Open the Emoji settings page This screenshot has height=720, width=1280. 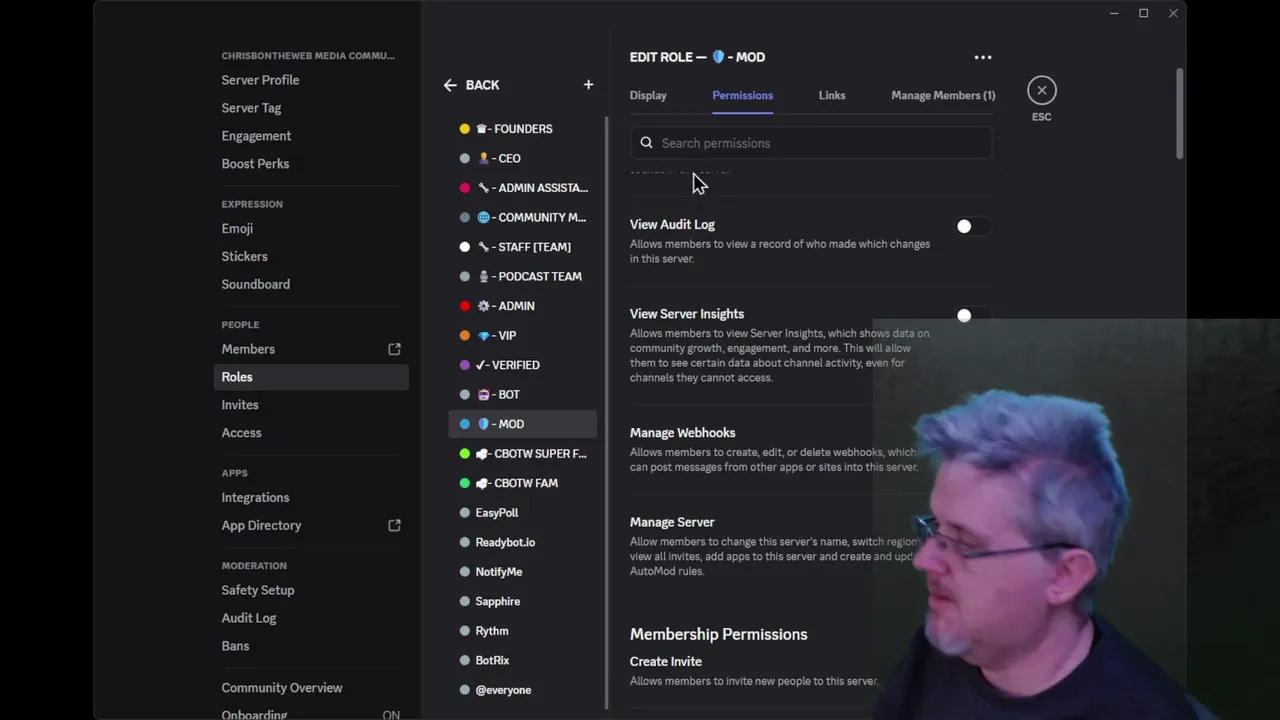click(x=311, y=228)
